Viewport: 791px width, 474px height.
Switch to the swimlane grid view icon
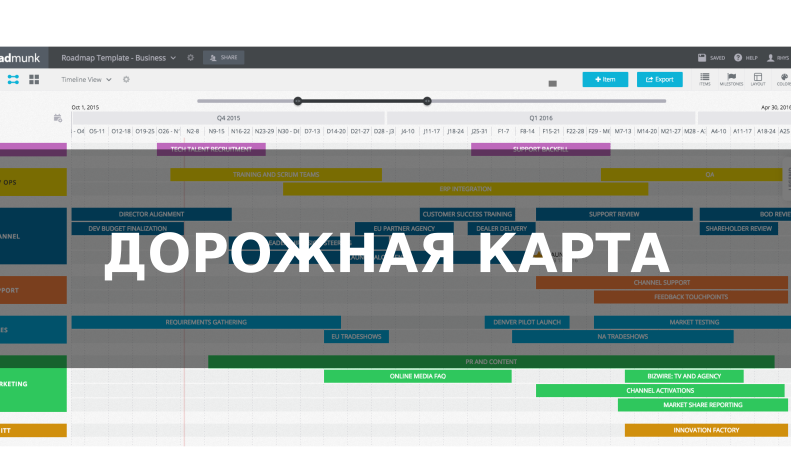click(34, 79)
